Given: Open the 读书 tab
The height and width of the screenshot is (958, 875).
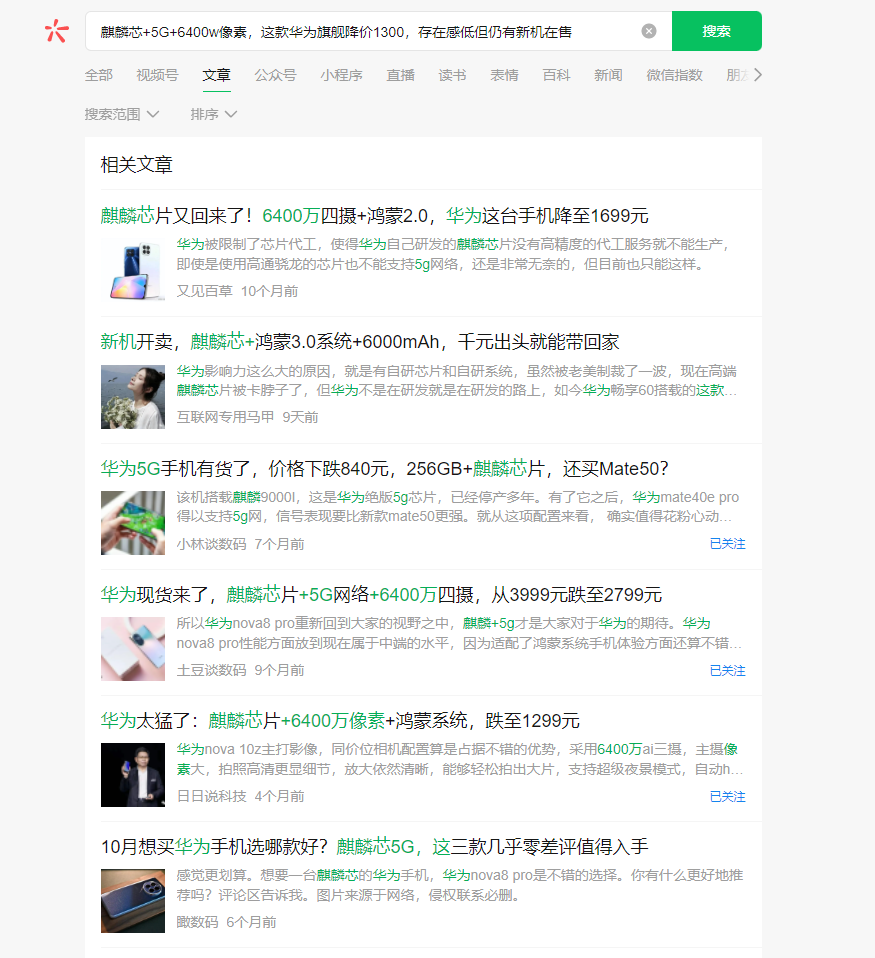Looking at the screenshot, I should (452, 75).
